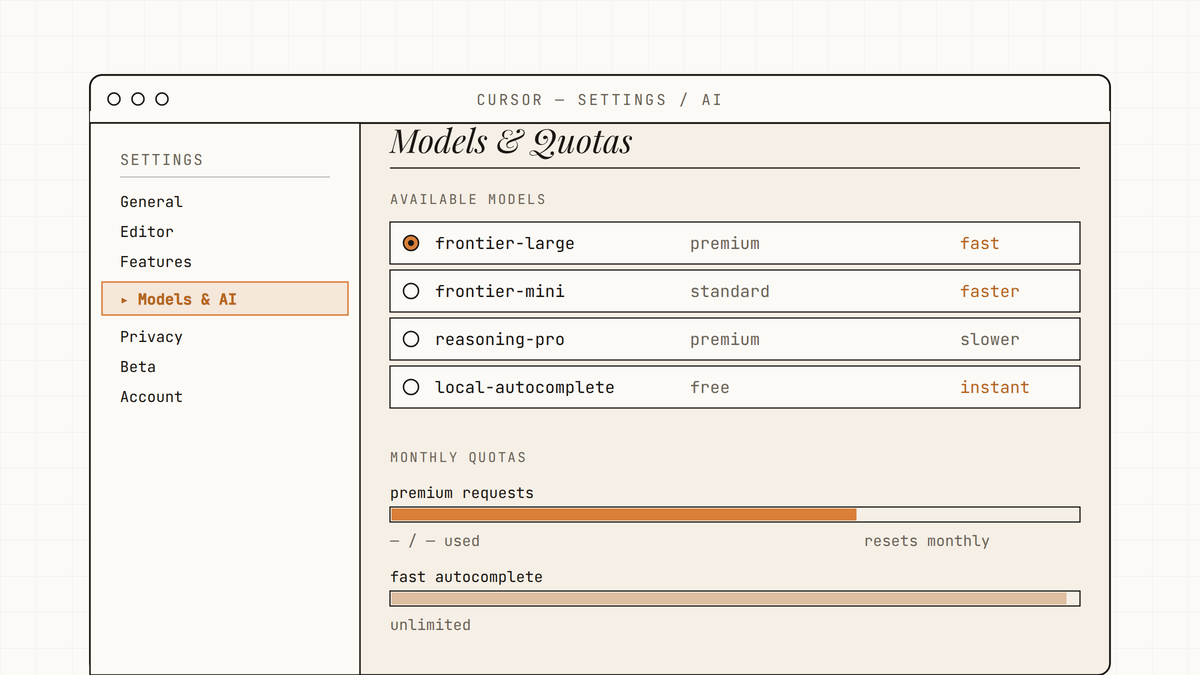The width and height of the screenshot is (1200, 675).
Task: Click the premium requests quota bar
Action: pyautogui.click(x=735, y=514)
